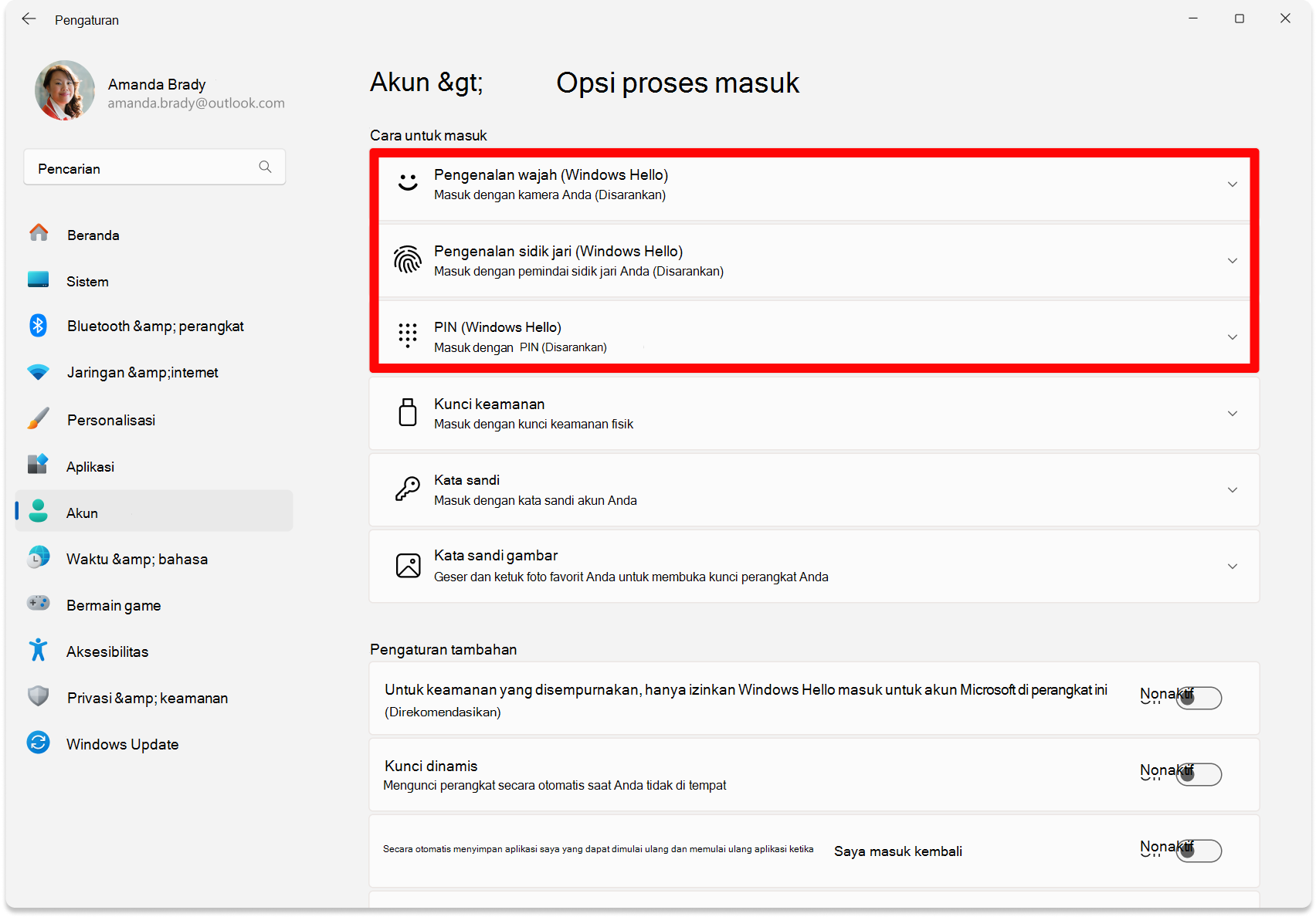The height and width of the screenshot is (917, 1316).
Task: Click the Pengenalan wajah (Windows Hello) title
Action: click(551, 174)
